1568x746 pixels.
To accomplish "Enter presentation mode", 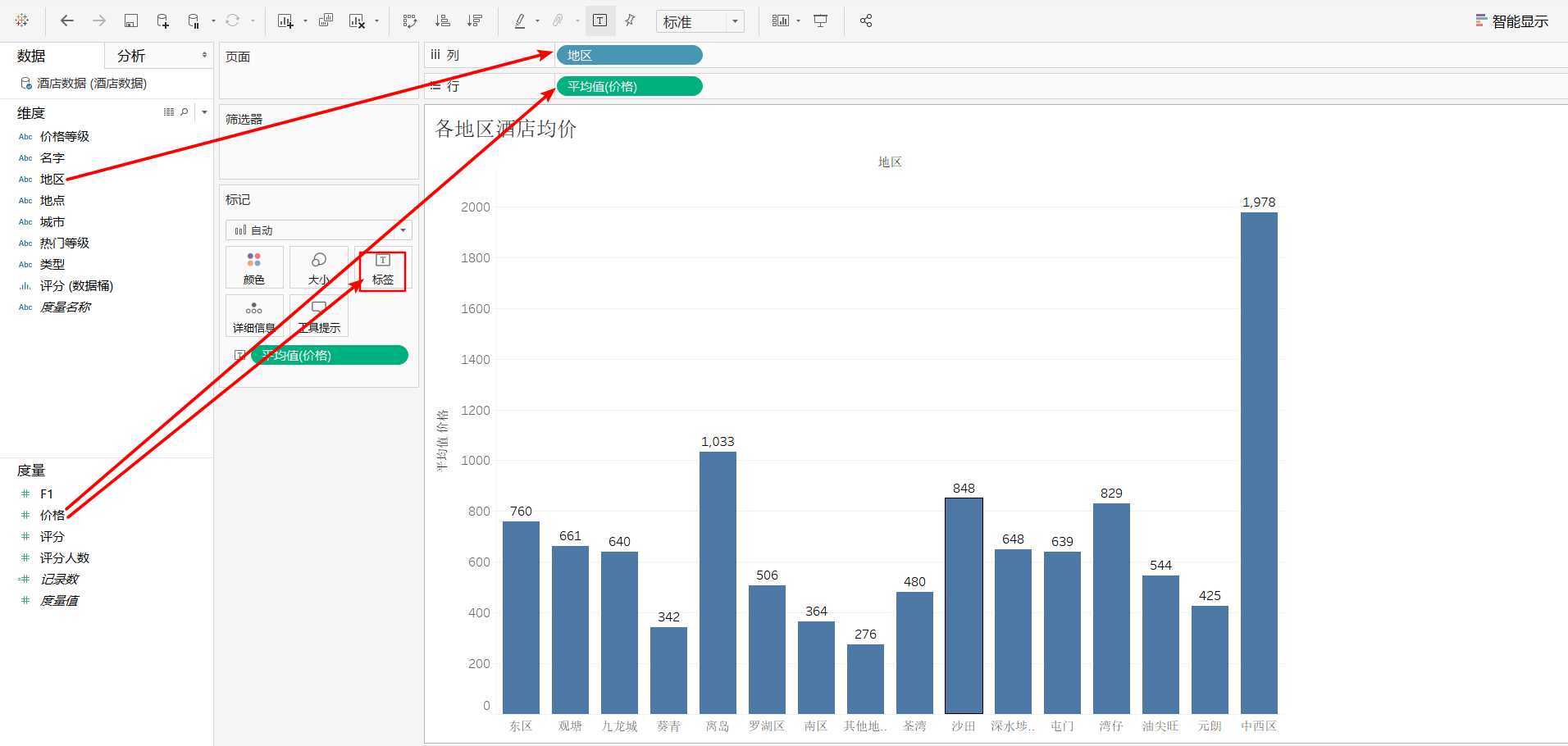I will point(820,20).
